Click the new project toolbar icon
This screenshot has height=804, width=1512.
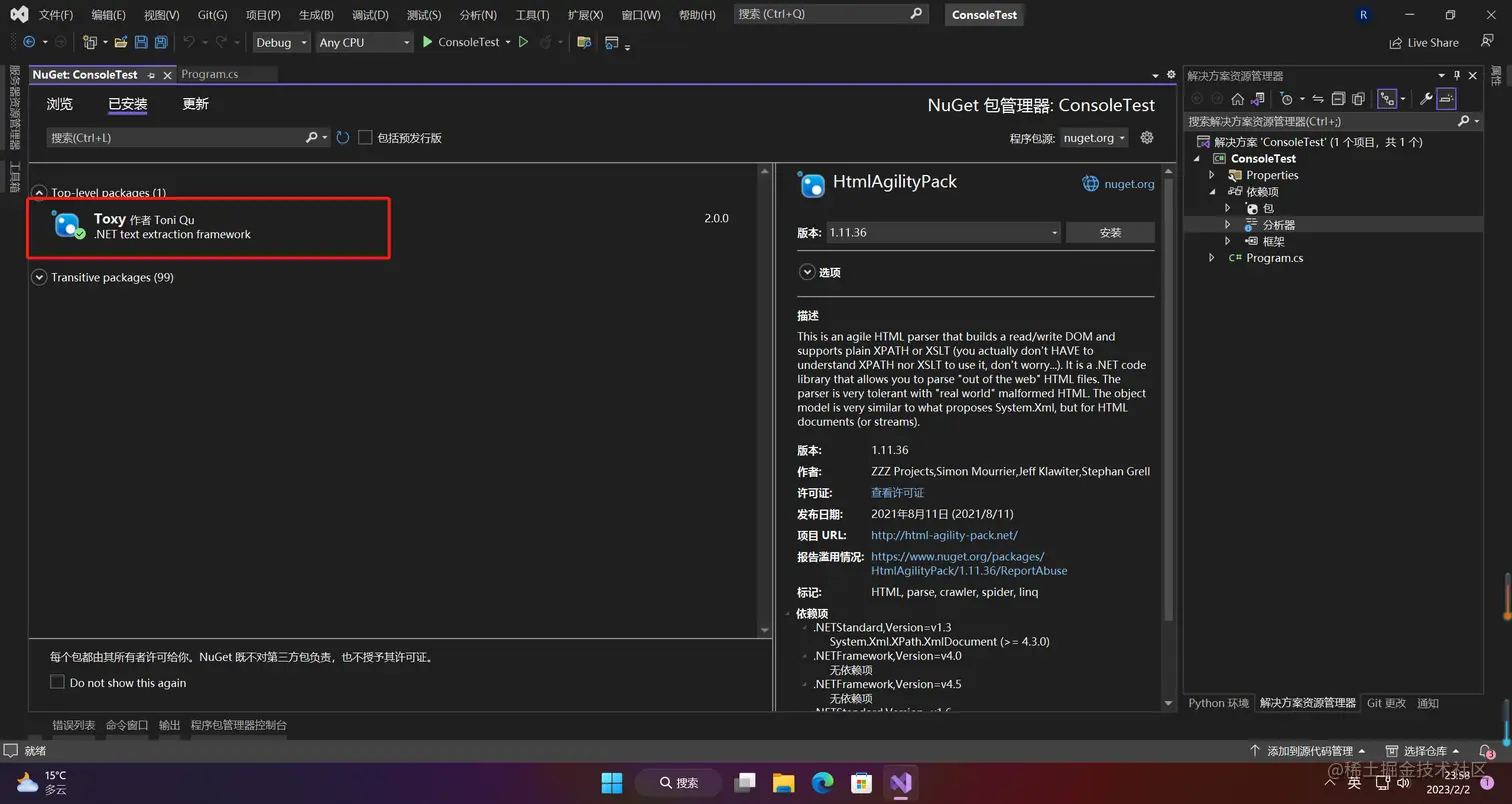(90, 42)
